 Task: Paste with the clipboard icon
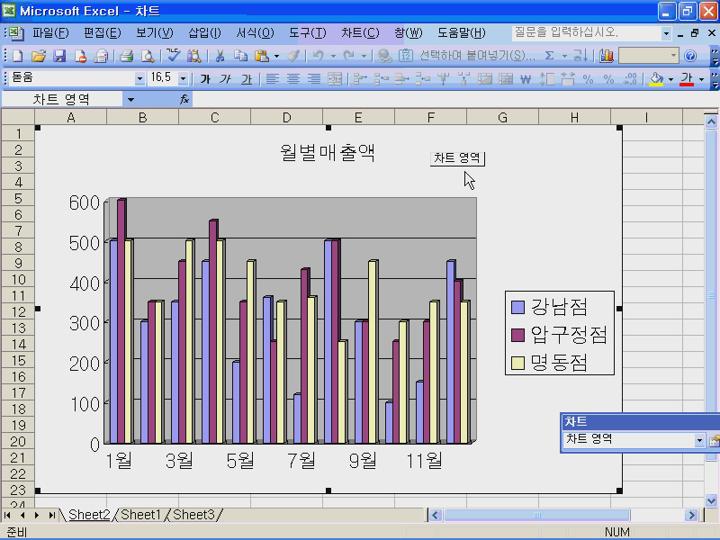click(x=262, y=56)
